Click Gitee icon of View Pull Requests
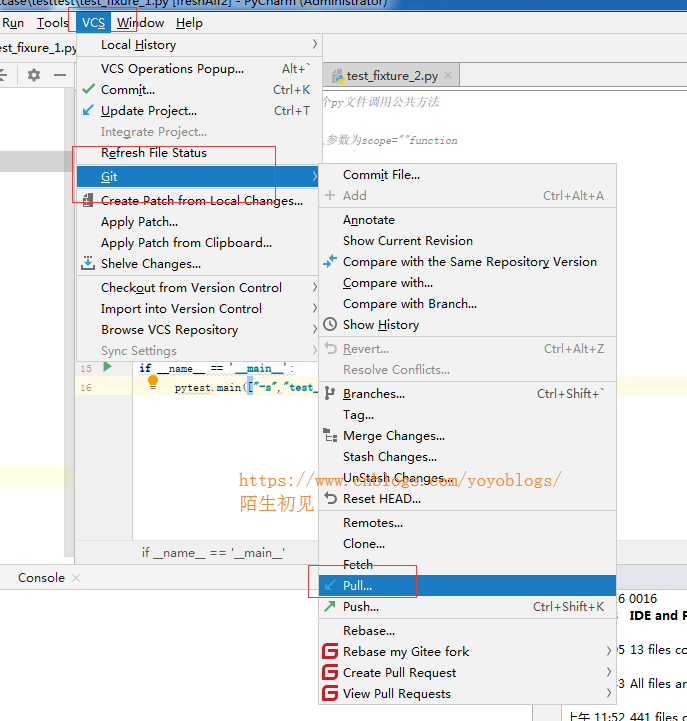Image resolution: width=687 pixels, height=721 pixels. coord(330,693)
